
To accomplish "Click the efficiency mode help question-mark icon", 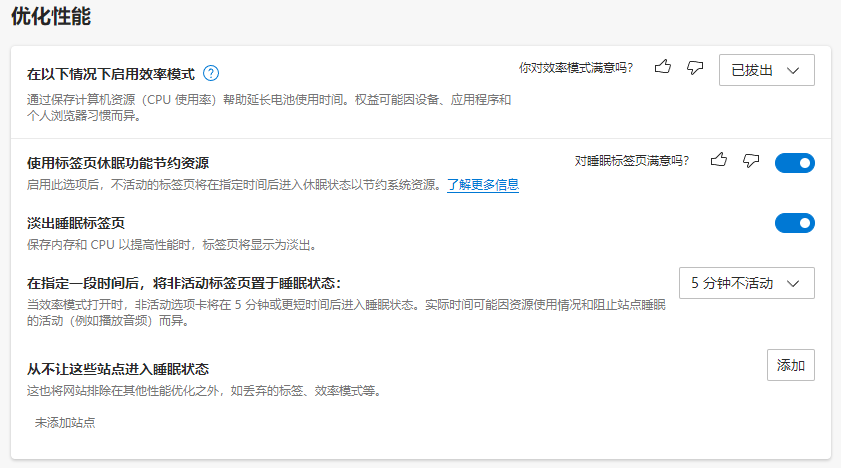I will pos(211,73).
